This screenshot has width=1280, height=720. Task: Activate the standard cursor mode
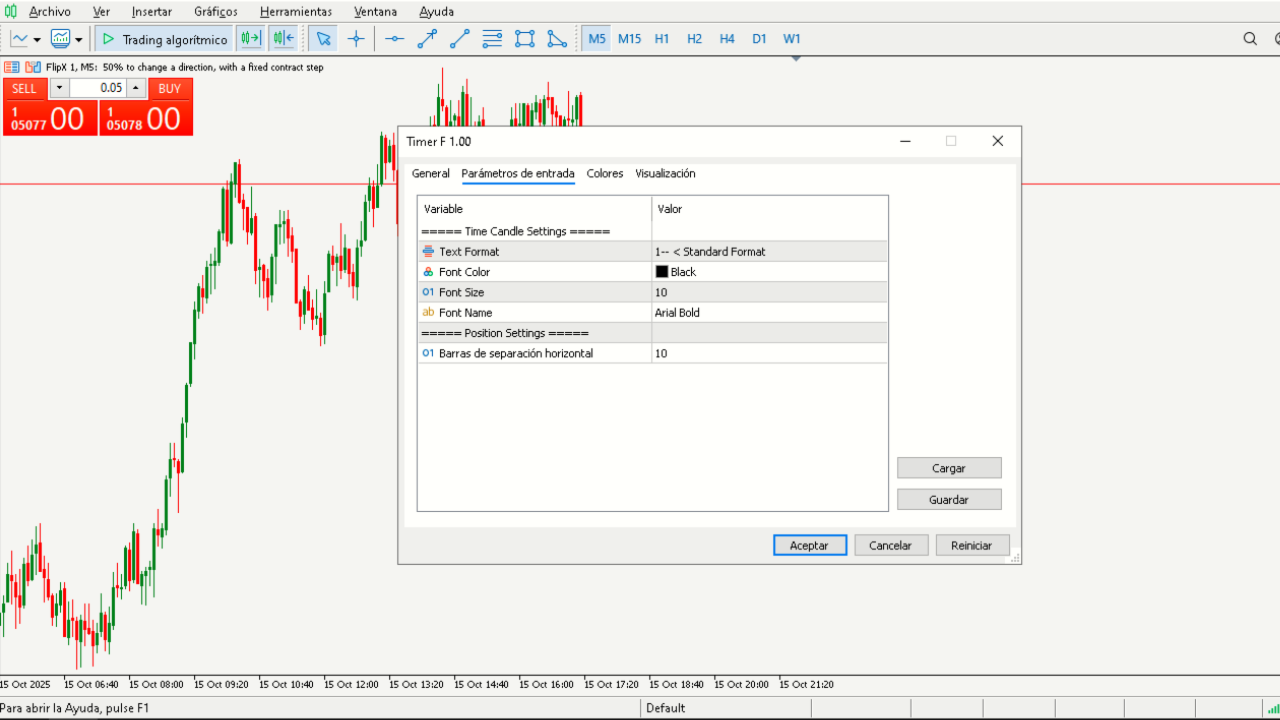[323, 38]
